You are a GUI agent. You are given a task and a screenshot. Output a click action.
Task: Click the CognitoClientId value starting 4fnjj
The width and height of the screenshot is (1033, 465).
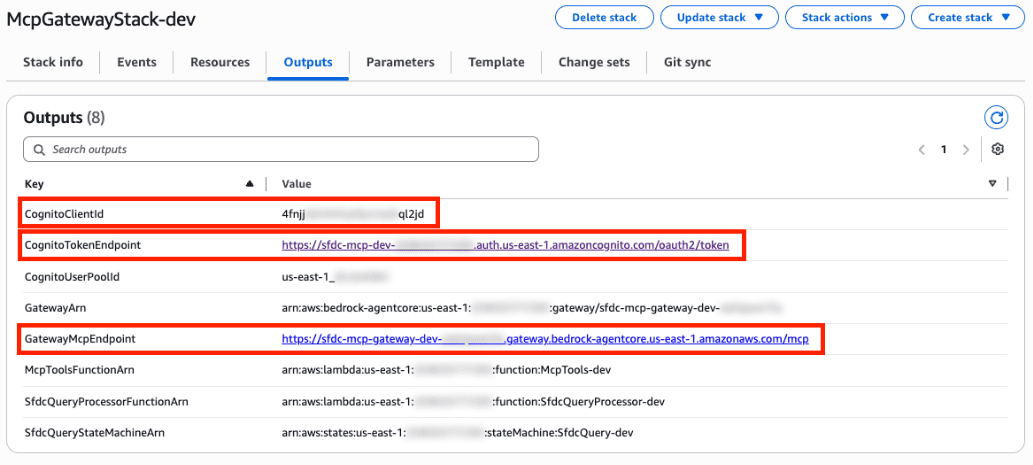pos(353,214)
